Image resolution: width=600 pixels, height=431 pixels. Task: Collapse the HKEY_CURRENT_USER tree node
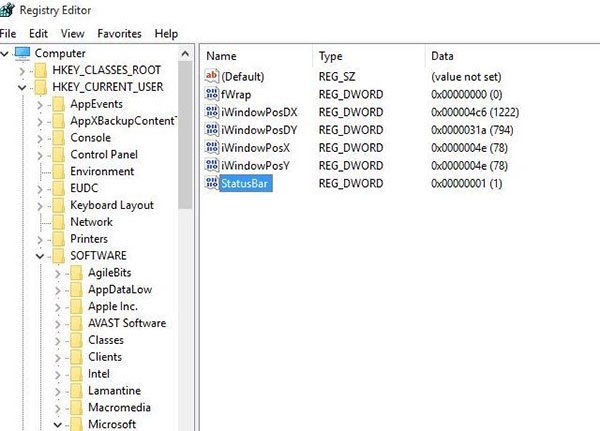[x=22, y=87]
